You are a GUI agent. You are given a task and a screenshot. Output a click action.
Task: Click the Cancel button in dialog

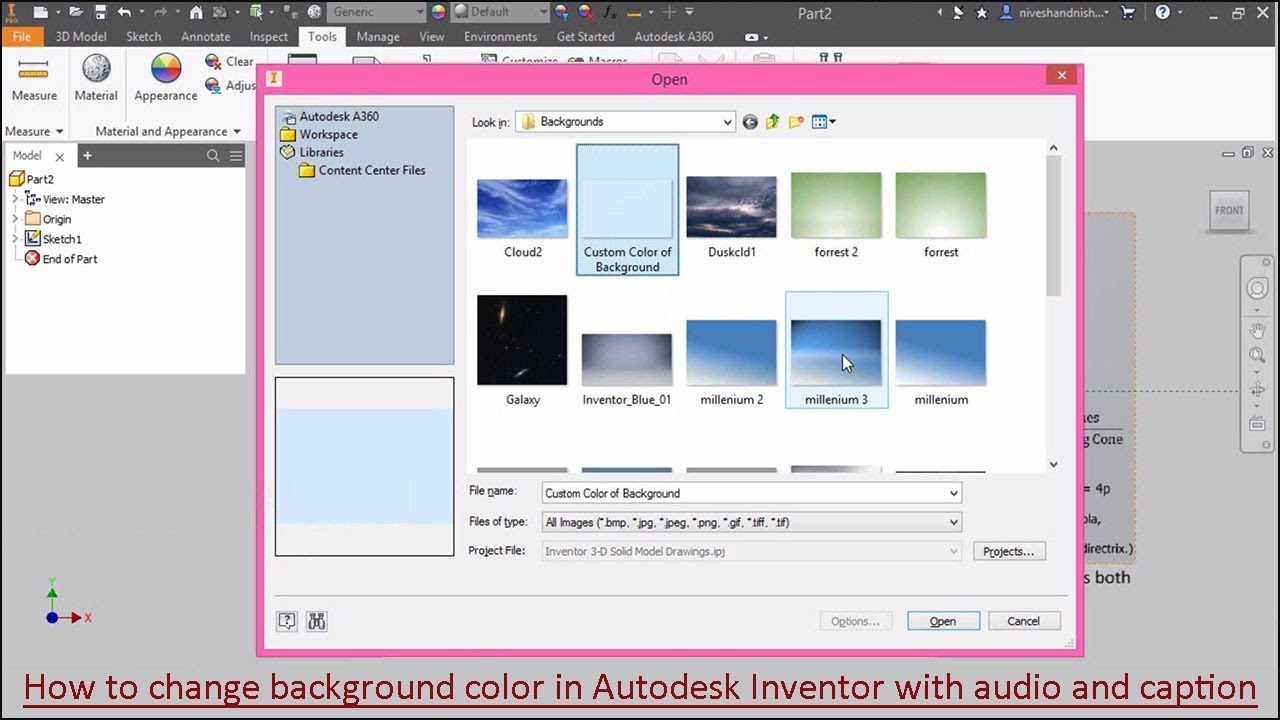point(1024,621)
